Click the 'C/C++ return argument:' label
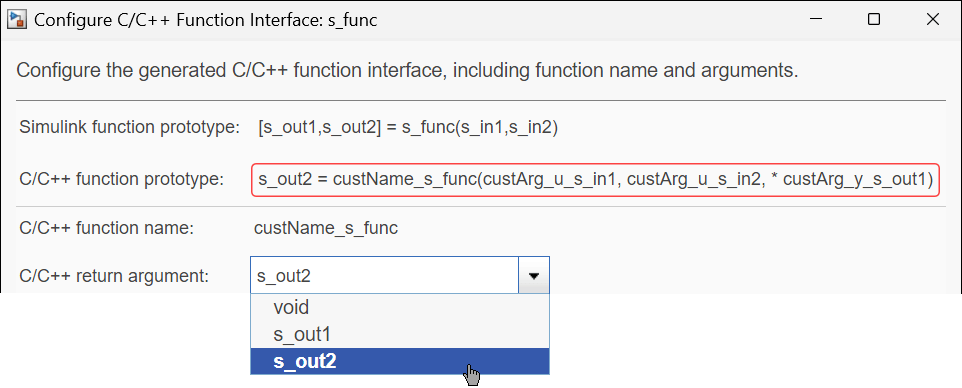 [114, 276]
